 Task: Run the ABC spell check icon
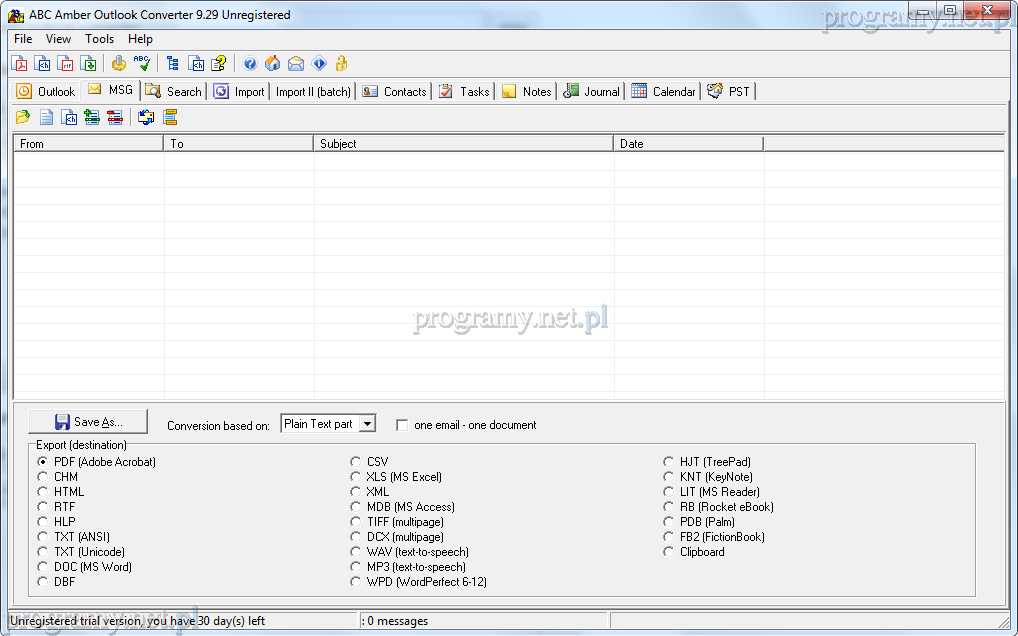[141, 64]
